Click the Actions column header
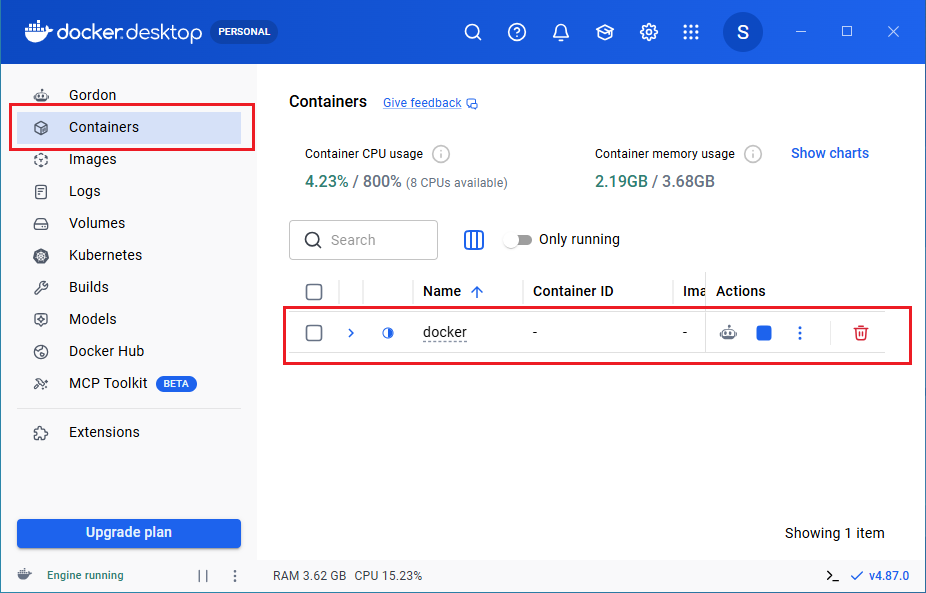Screen dimensions: 926x593 coord(741,291)
